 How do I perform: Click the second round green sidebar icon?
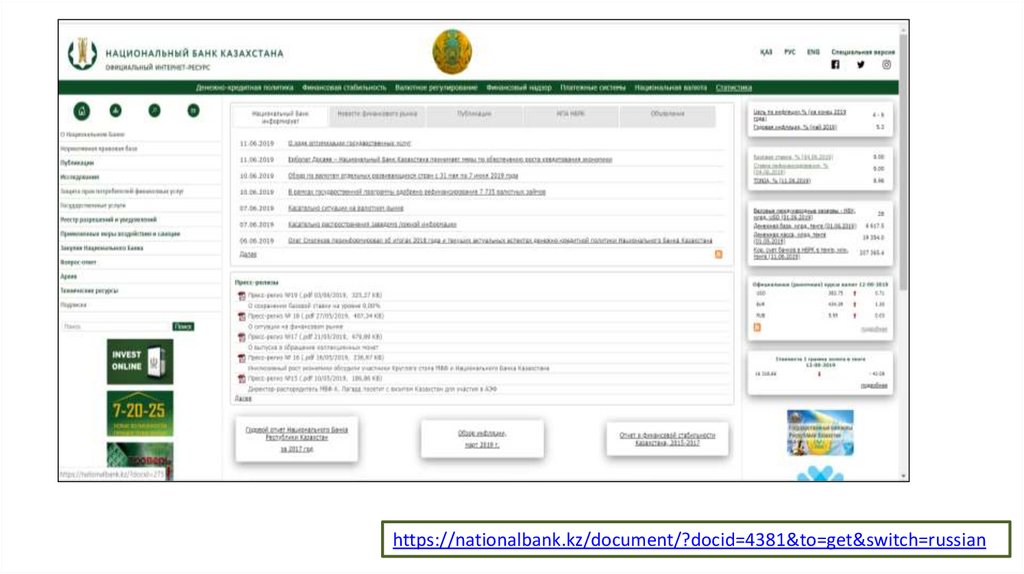pyautogui.click(x=116, y=110)
